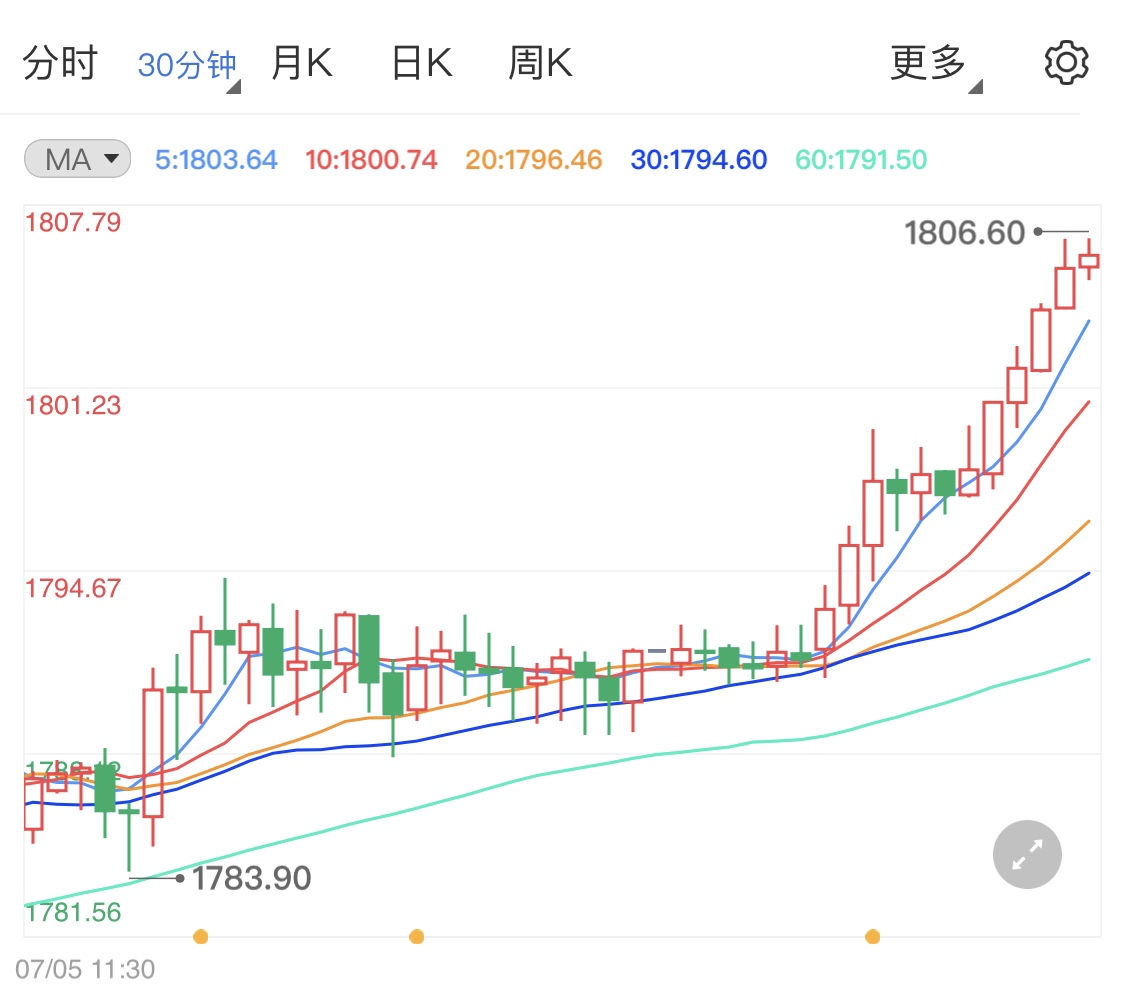Switch to 分时 intraday tab
1125x990 pixels.
(x=60, y=63)
